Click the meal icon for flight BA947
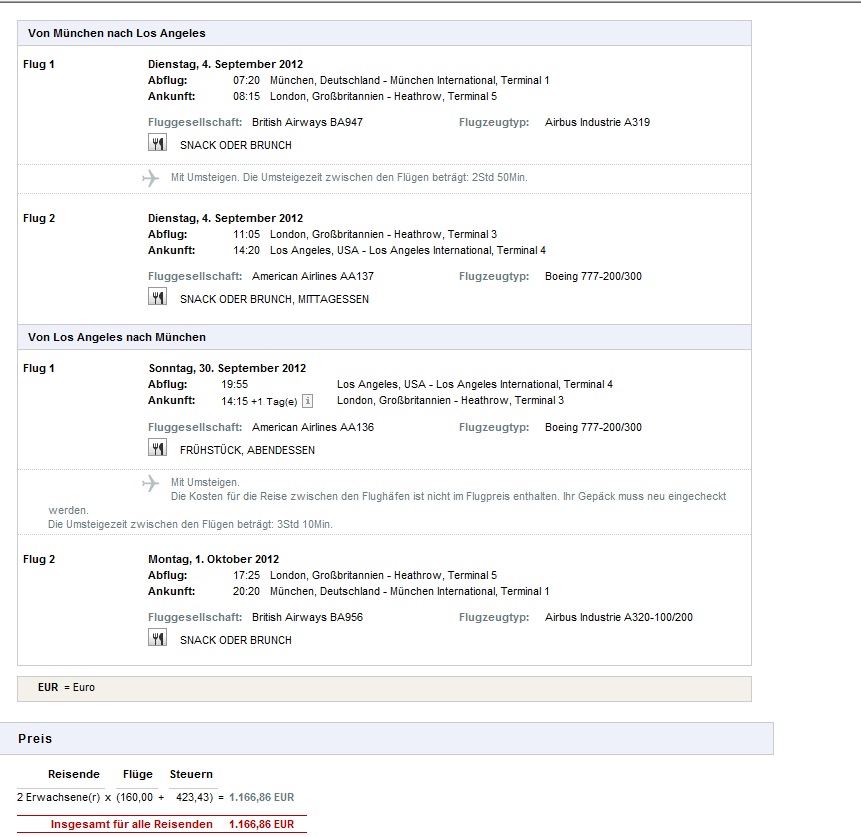 click(x=157, y=144)
